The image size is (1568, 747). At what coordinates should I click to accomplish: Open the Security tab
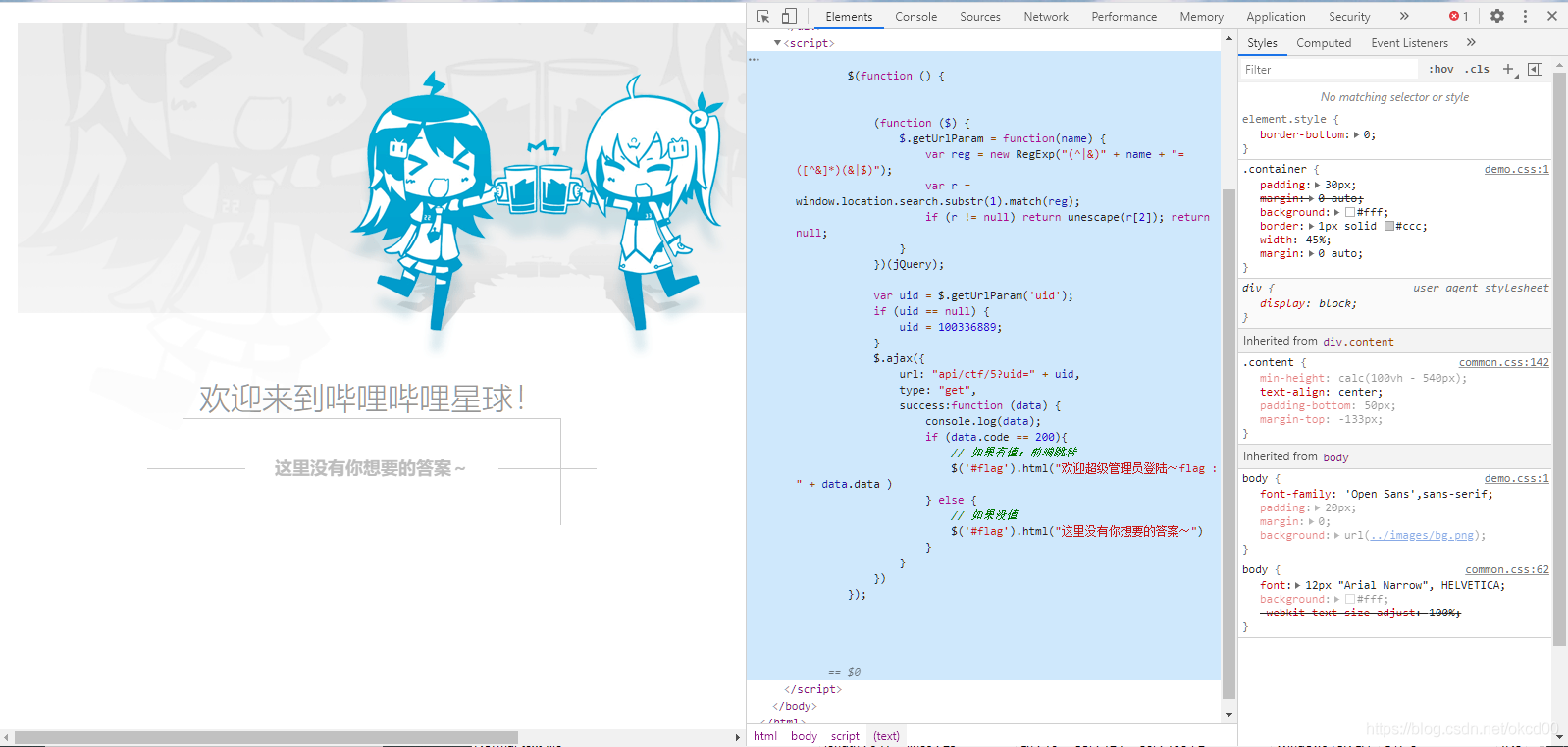point(1349,16)
